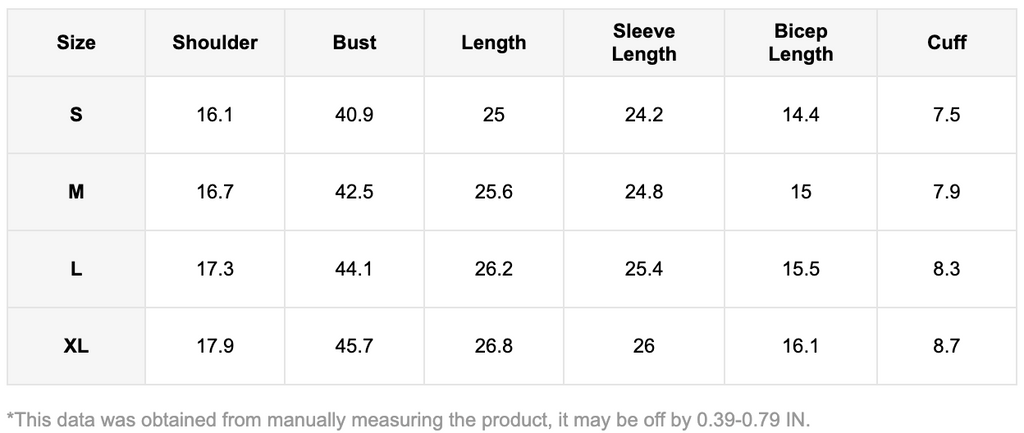Select the 7.5 cuff value for size S
Screen dimensions: 1024x433
coord(946,115)
